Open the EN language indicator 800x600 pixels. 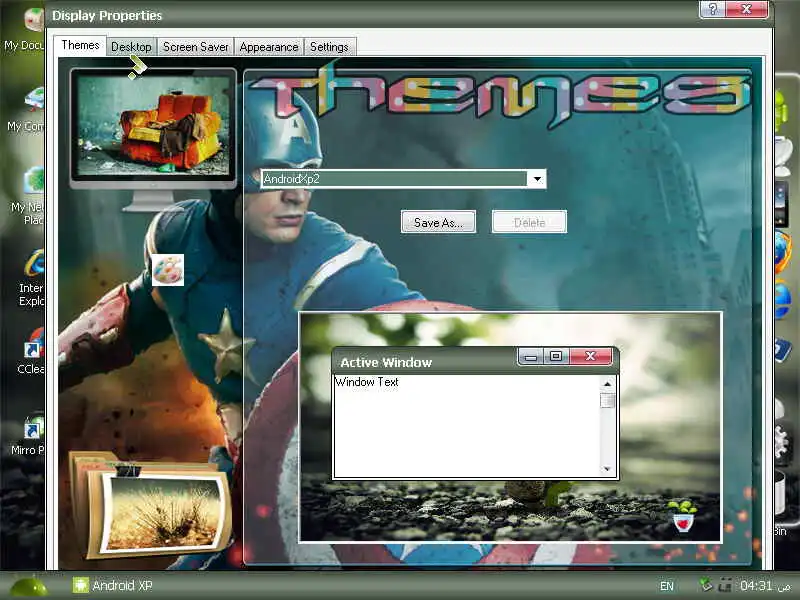[x=666, y=586]
